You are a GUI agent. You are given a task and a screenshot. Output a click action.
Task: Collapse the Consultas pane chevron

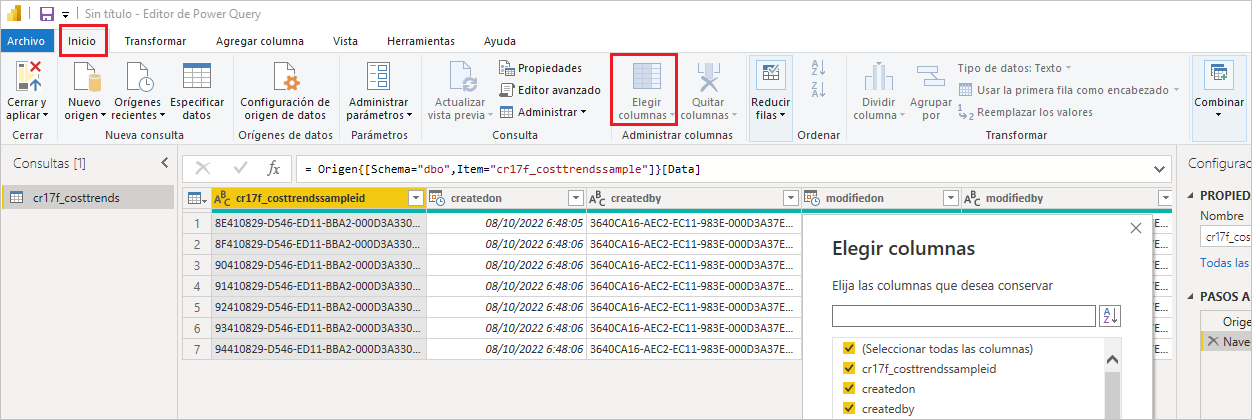164,163
